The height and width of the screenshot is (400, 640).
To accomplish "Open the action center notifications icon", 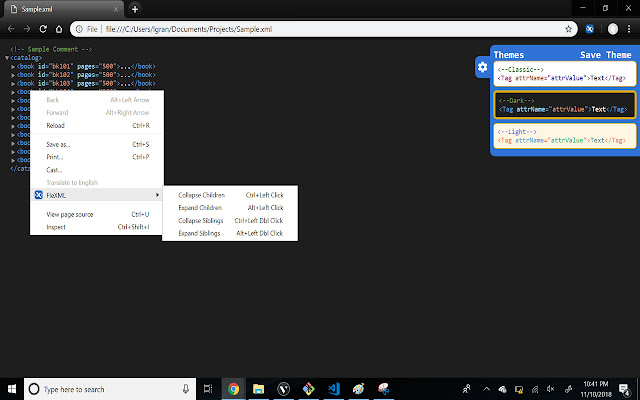I will click(624, 389).
